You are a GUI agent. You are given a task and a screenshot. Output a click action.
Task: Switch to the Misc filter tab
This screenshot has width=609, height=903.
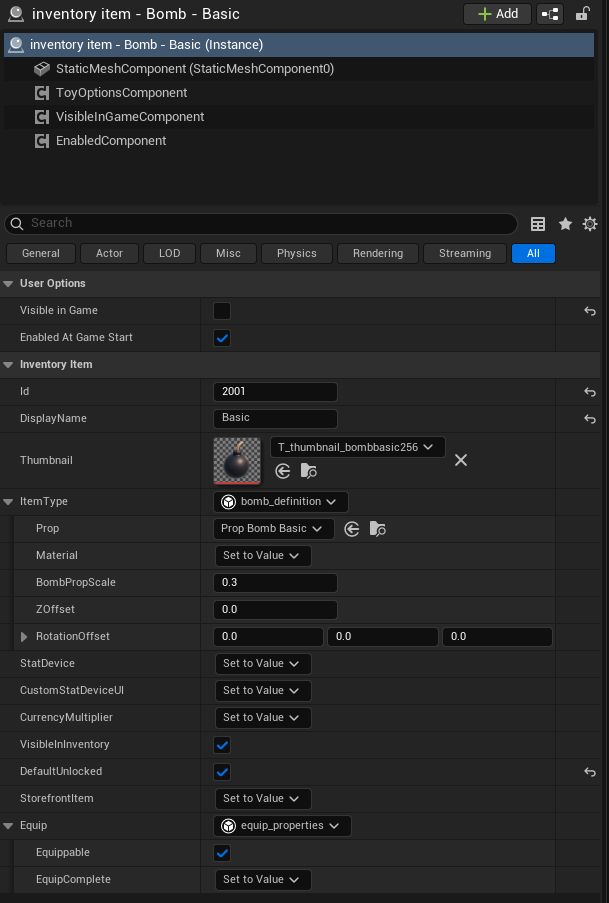228,253
